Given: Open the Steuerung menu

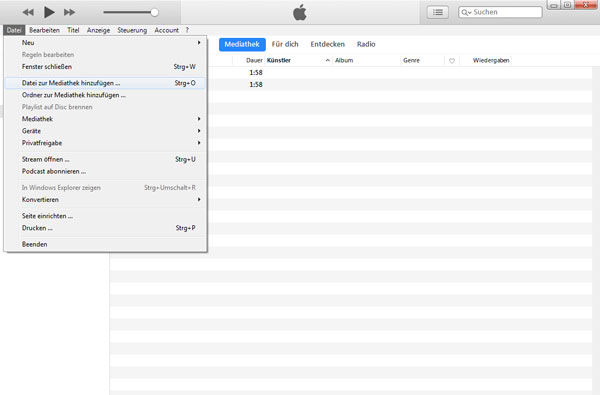Looking at the screenshot, I should pos(132,30).
